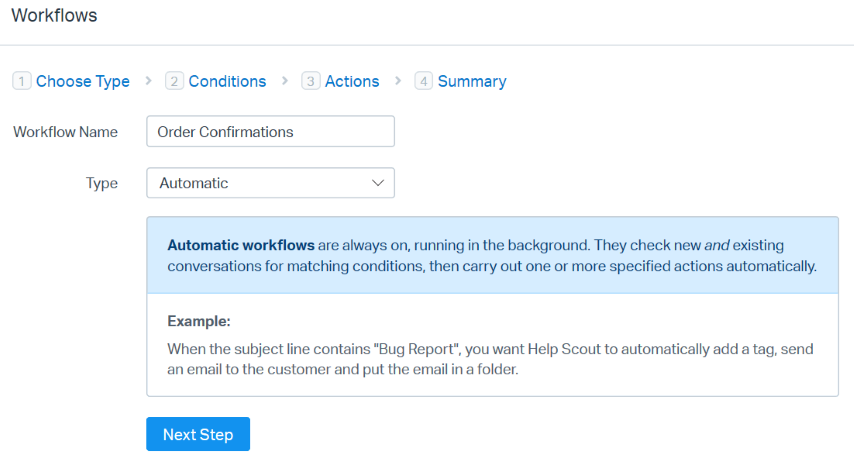Click the Type field label
Viewport: 854px width, 469px height.
102,183
